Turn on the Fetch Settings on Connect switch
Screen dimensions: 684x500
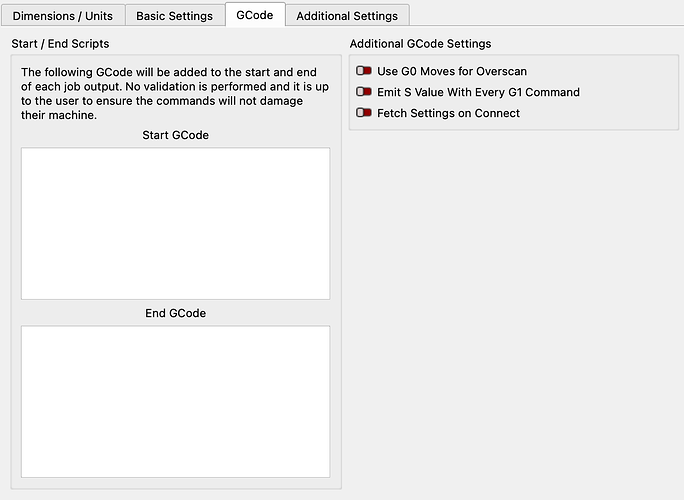coord(364,113)
